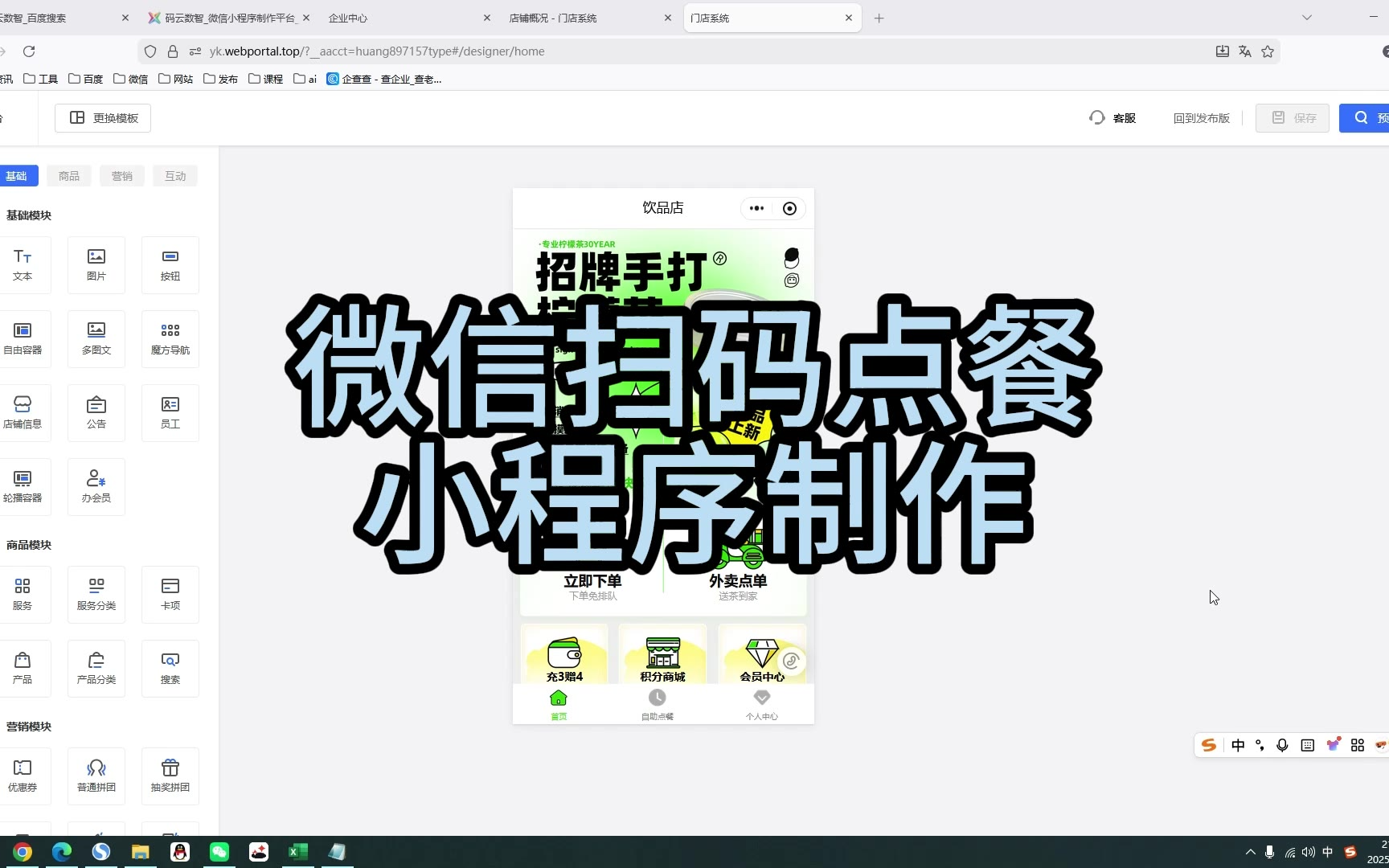Insert the 办会员 membership module
1389x868 pixels.
pyautogui.click(x=96, y=486)
